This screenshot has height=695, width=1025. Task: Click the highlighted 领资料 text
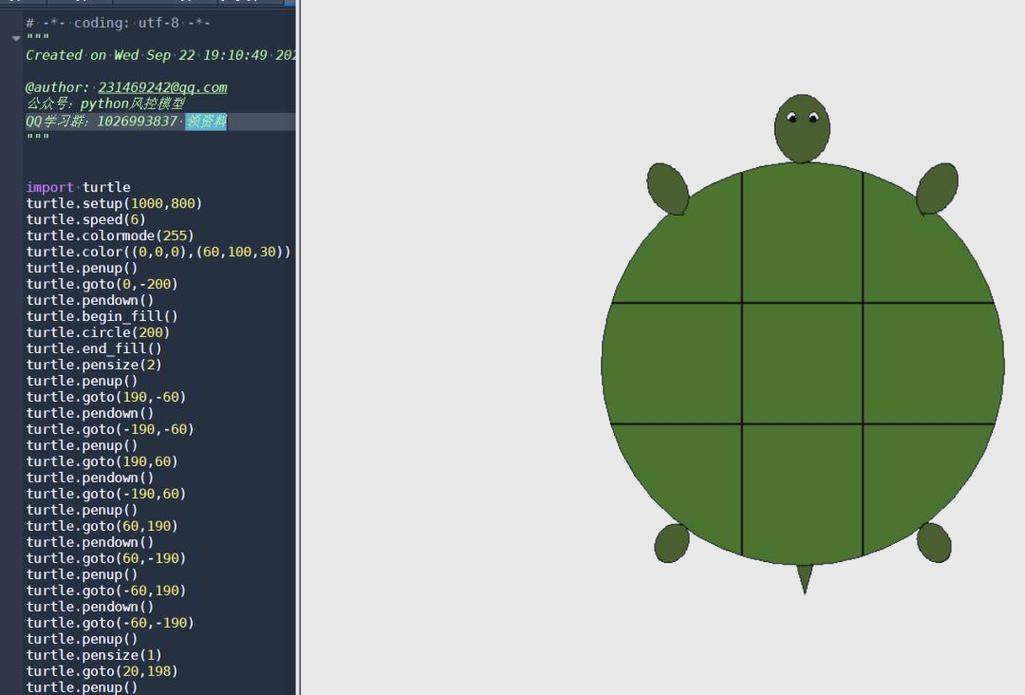(206, 120)
